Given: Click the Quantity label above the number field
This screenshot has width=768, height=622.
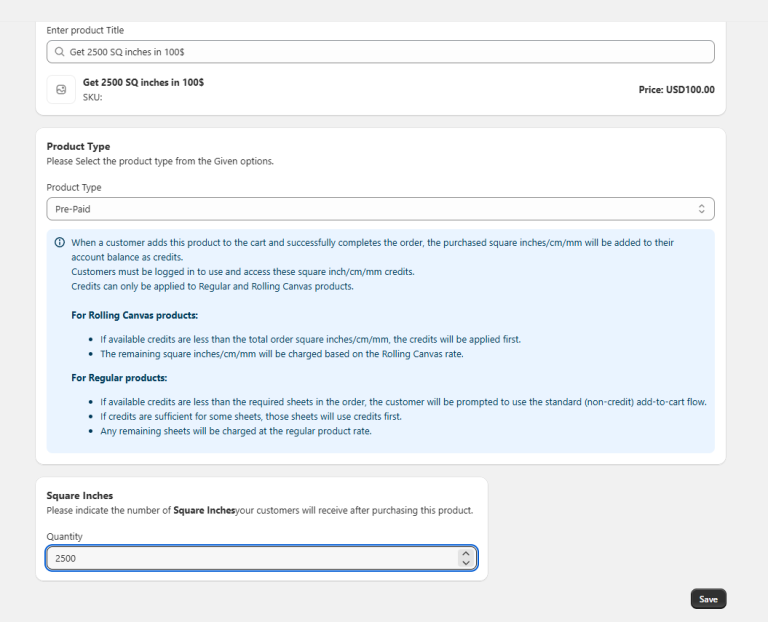Looking at the screenshot, I should [65, 537].
